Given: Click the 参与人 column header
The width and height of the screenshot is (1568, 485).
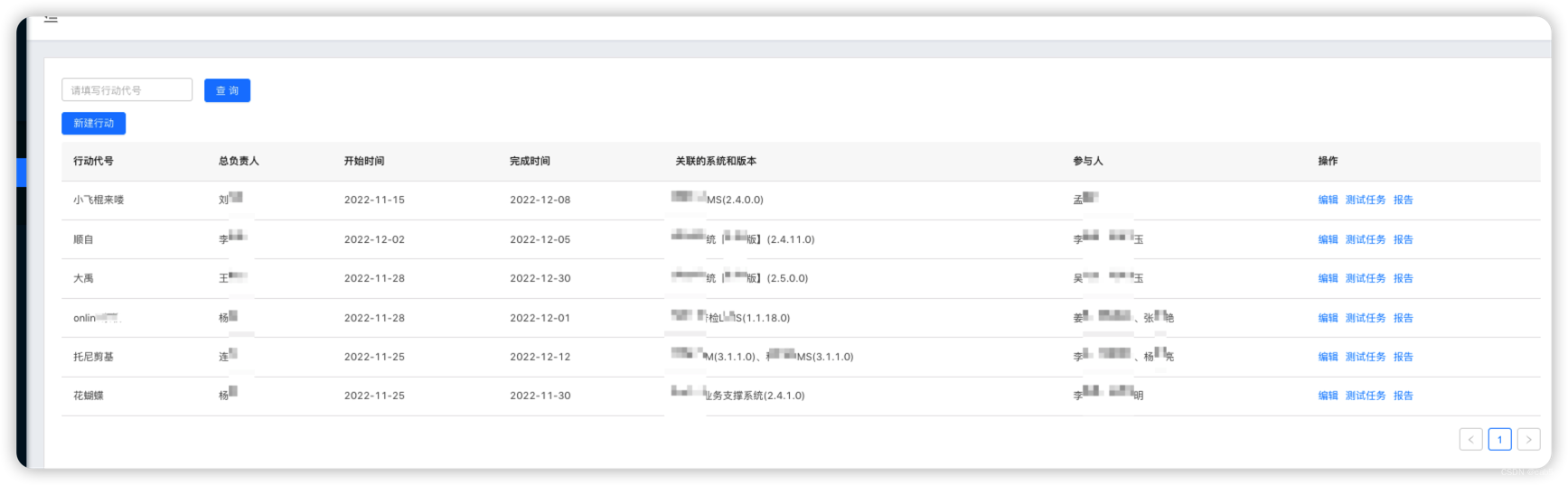Looking at the screenshot, I should coord(1088,161).
